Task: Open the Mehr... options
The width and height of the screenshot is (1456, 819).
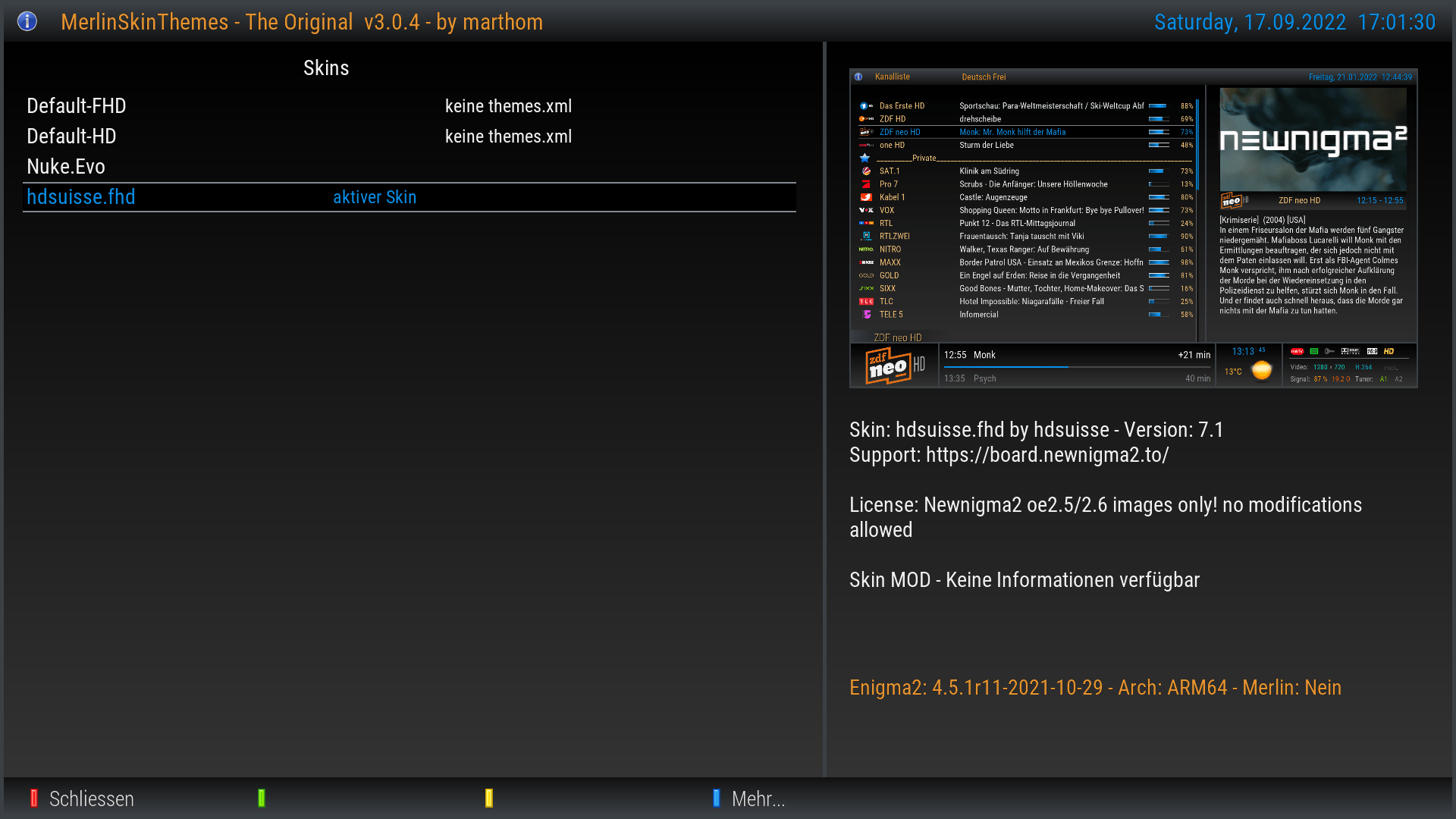Action: (758, 799)
